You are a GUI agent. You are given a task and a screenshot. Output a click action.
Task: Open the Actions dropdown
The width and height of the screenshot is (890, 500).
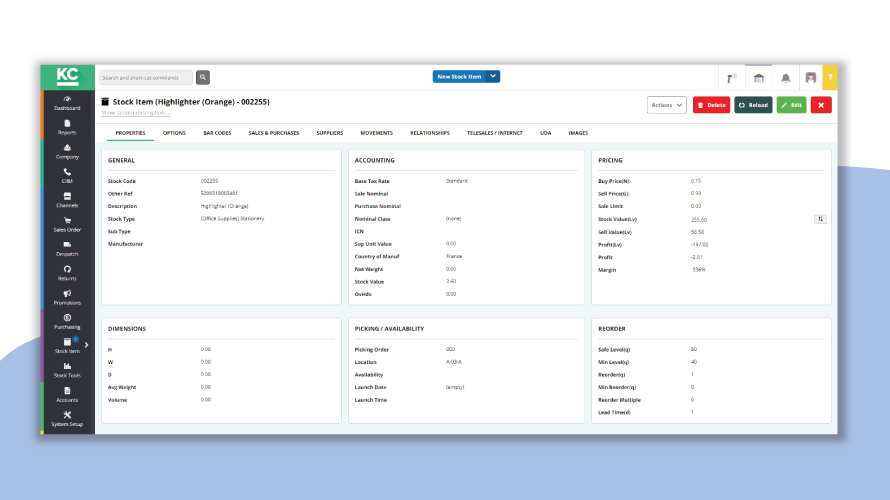coord(666,105)
